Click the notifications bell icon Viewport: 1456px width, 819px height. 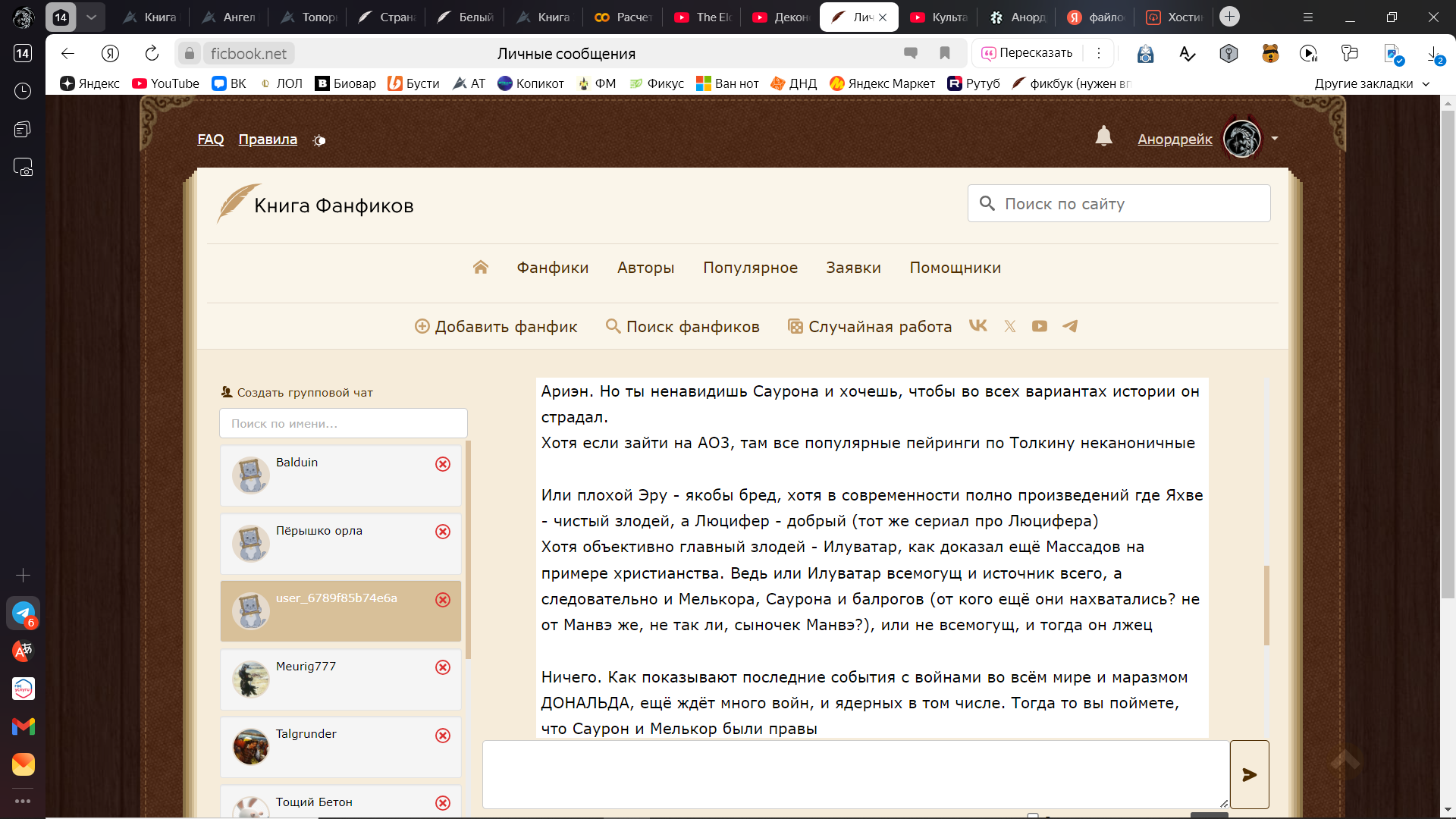click(x=1103, y=136)
